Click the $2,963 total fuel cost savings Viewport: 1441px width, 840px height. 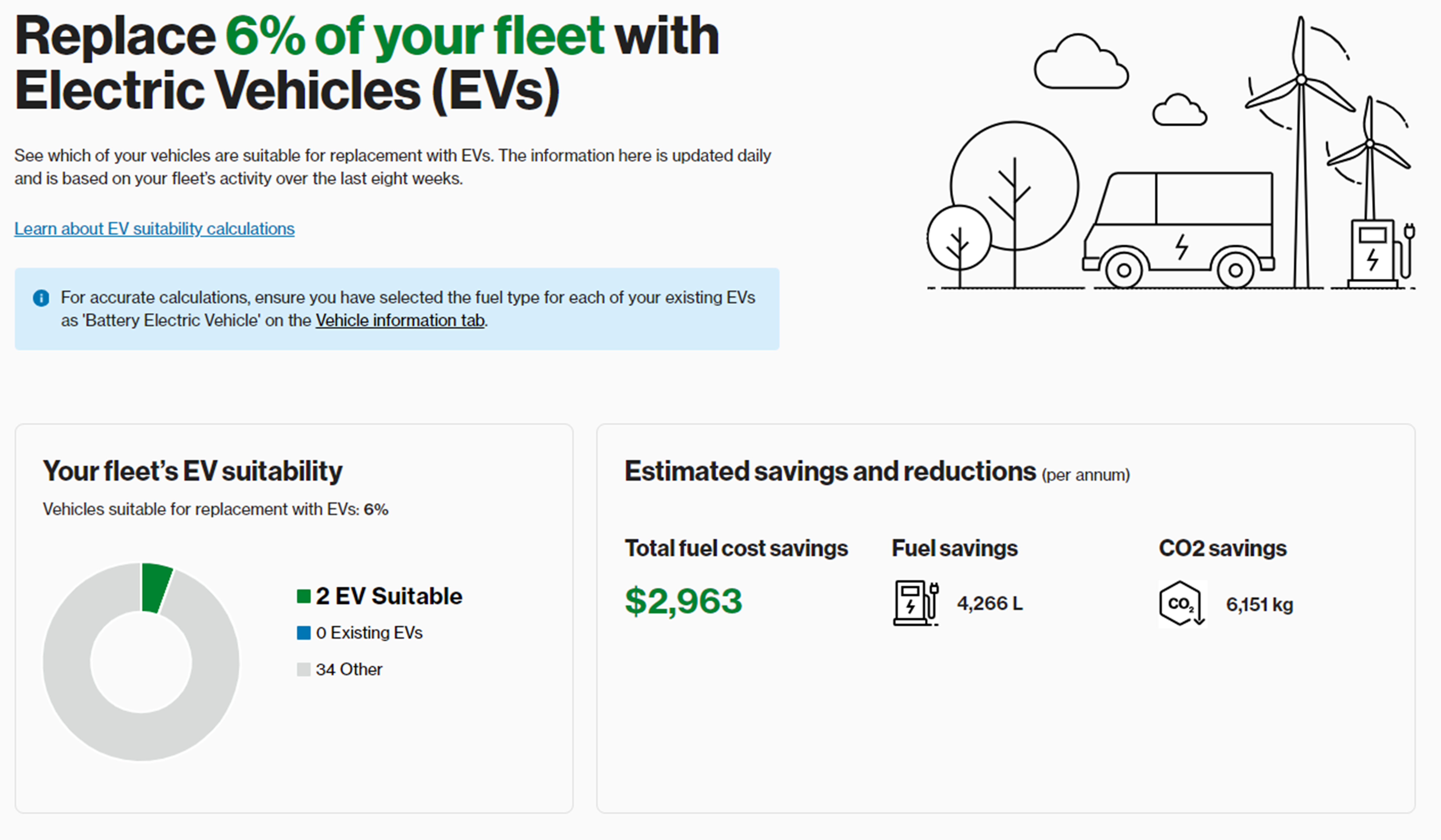tap(683, 601)
